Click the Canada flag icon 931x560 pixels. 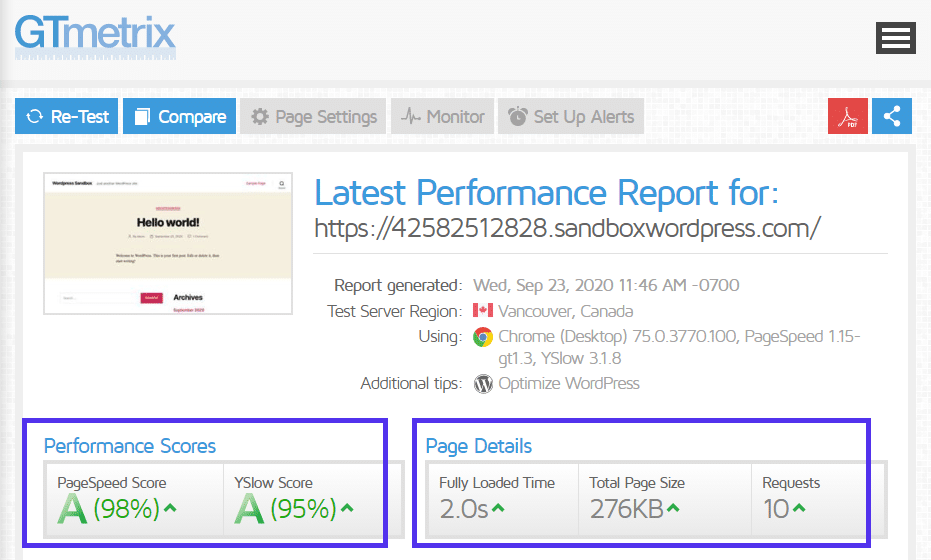pos(483,311)
